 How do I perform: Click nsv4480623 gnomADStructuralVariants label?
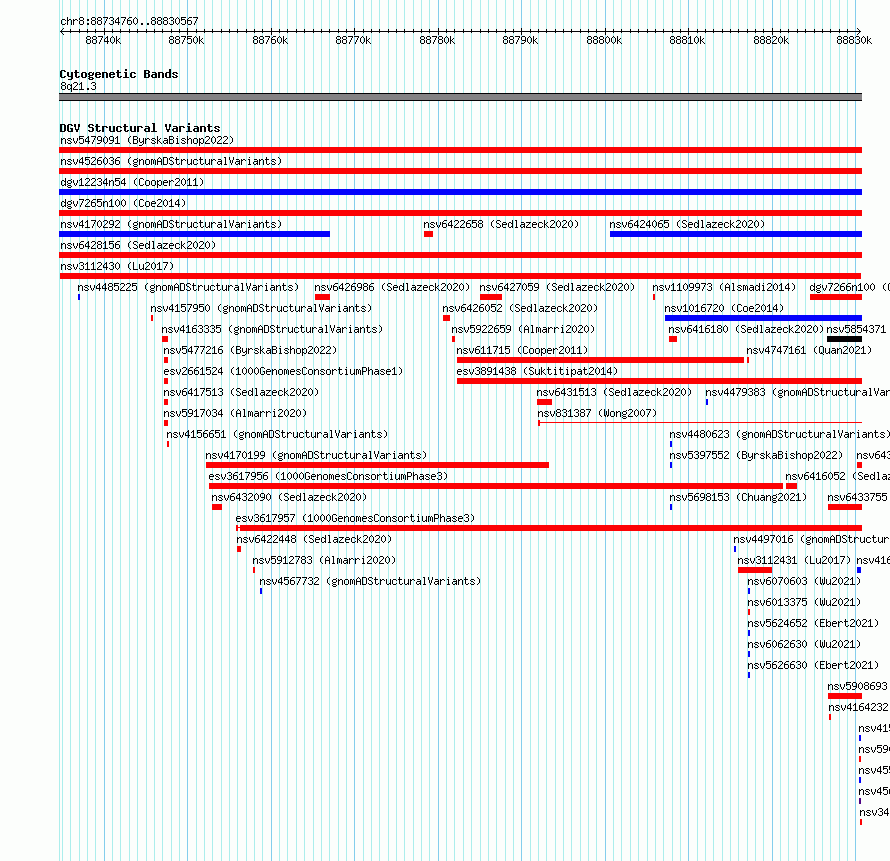pyautogui.click(x=779, y=434)
